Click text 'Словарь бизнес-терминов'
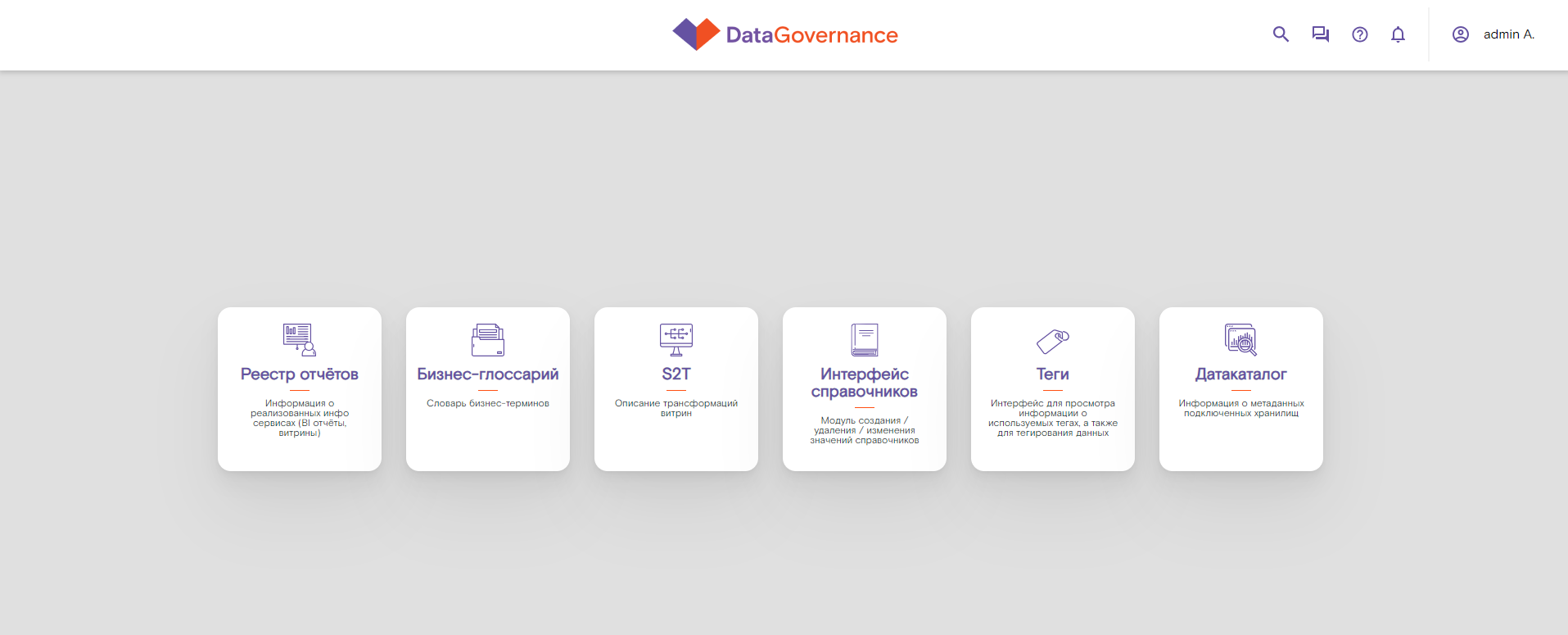 pyautogui.click(x=488, y=403)
